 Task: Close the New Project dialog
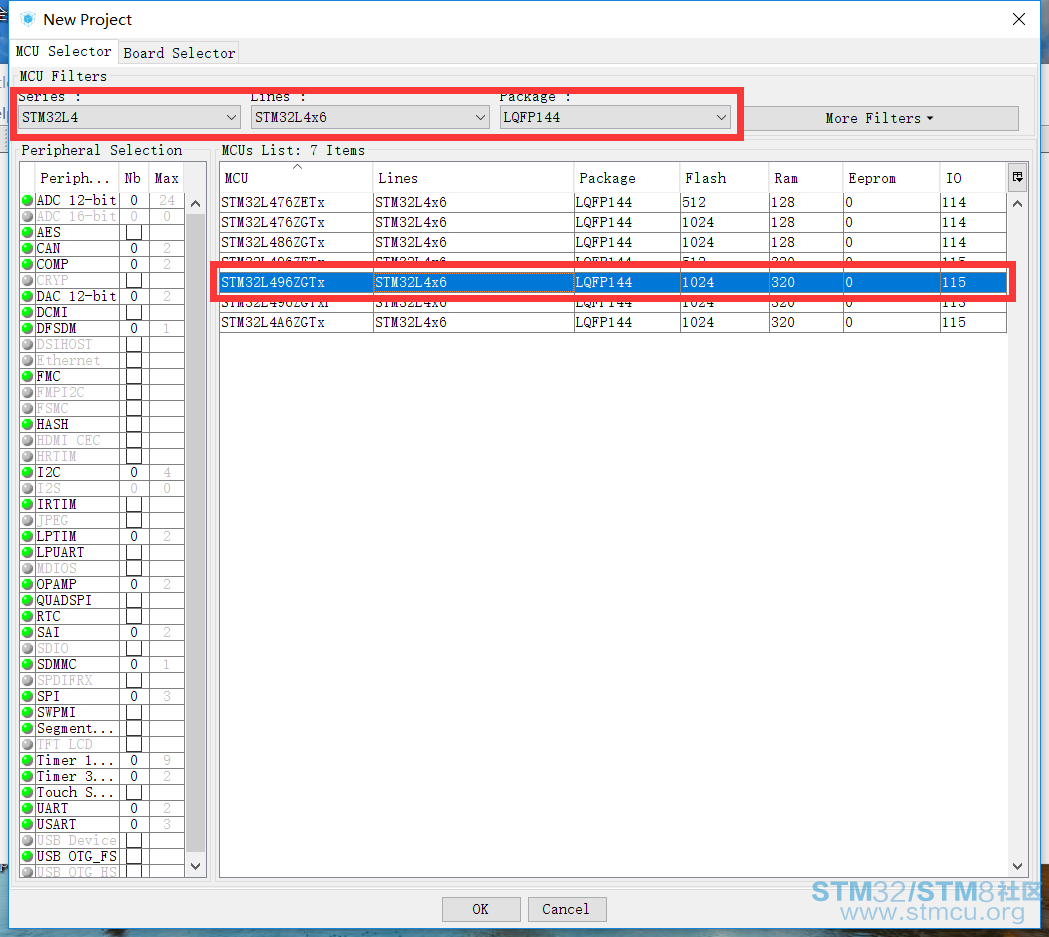click(x=1018, y=19)
